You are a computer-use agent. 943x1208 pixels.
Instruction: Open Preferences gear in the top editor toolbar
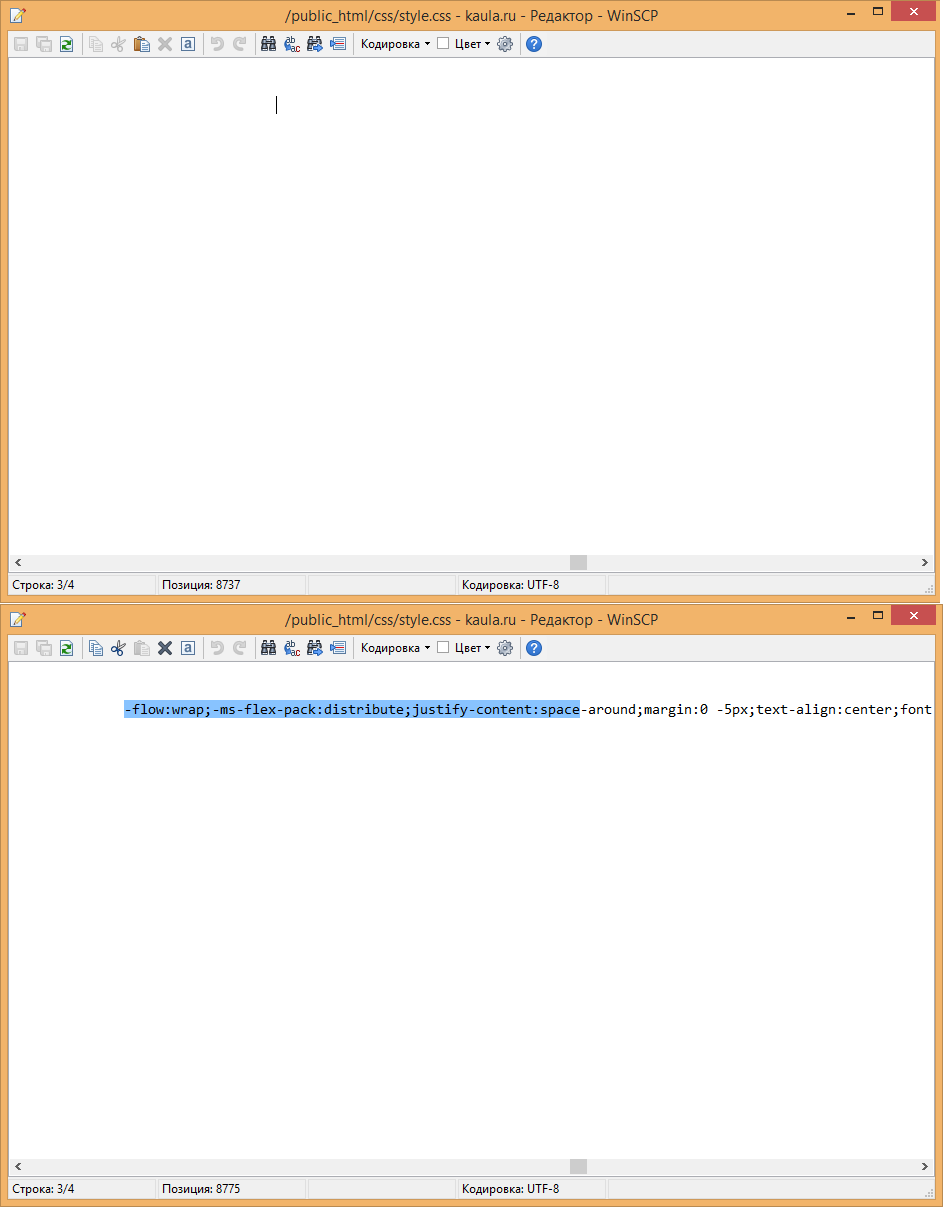coord(505,44)
